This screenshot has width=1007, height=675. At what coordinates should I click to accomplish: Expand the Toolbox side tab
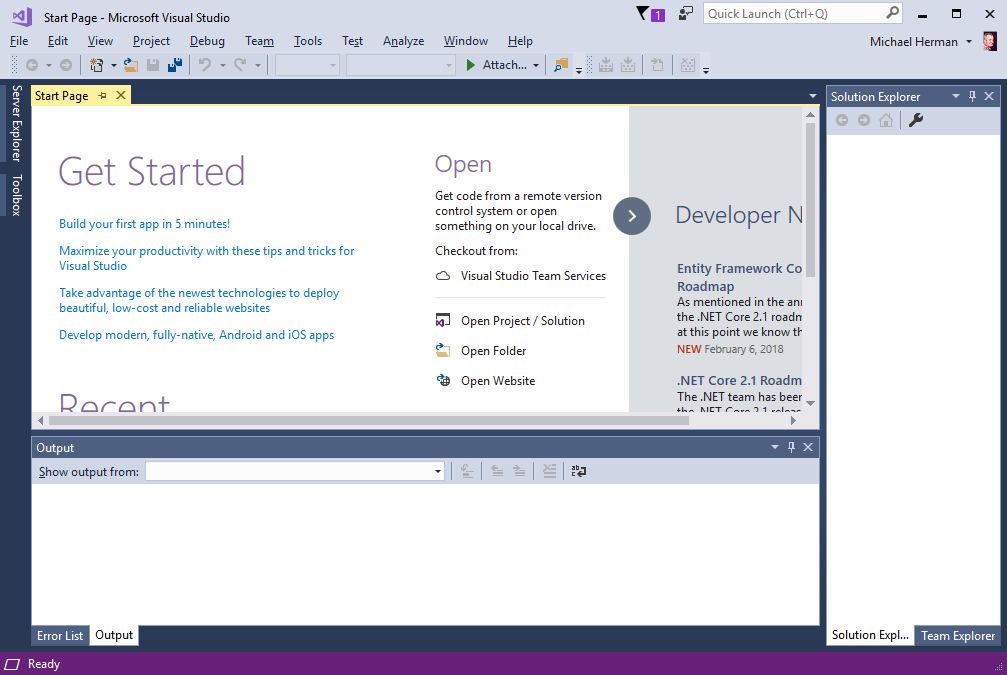click(x=17, y=195)
